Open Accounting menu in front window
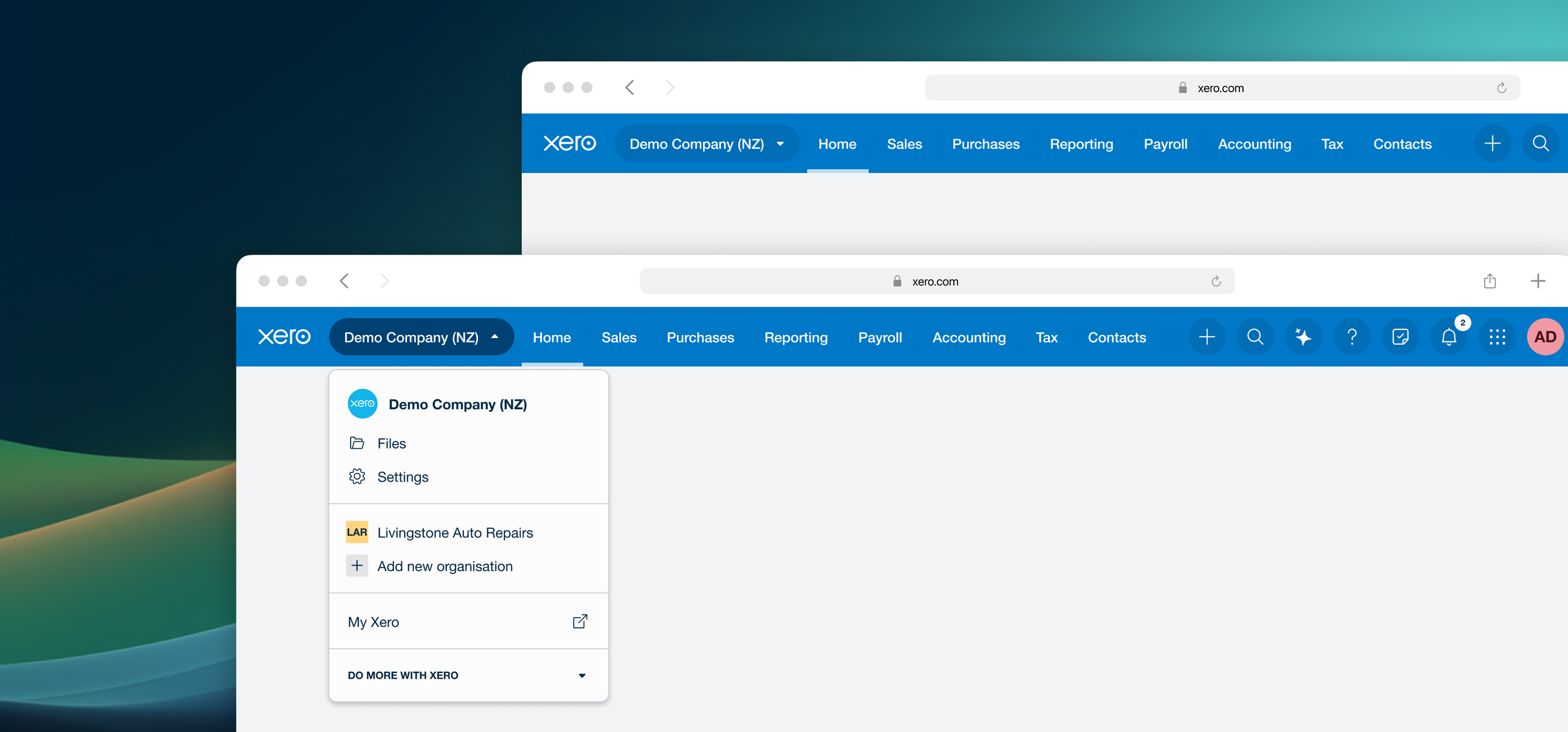1568x732 pixels. pyautogui.click(x=969, y=337)
